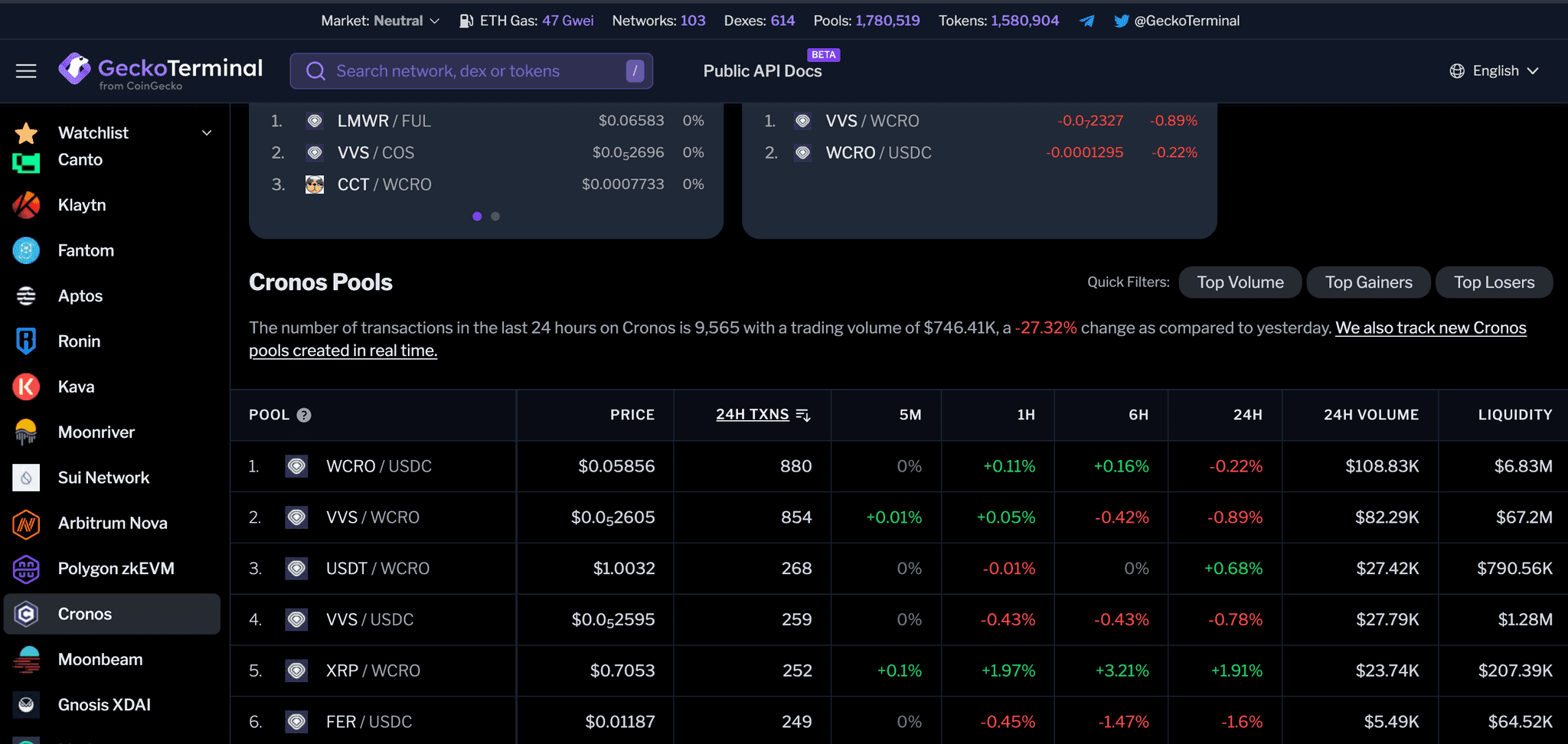The image size is (1568, 744).
Task: Select Fantom in the network sidebar
Action: 86,250
